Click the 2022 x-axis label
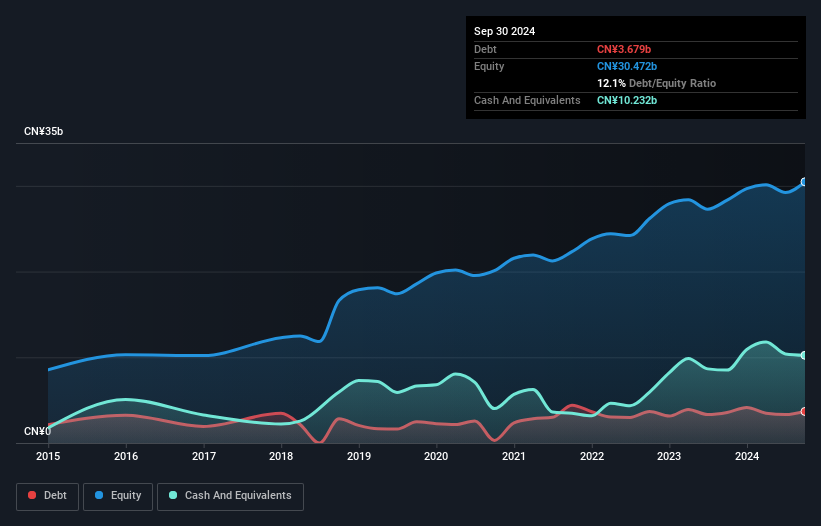Viewport: 821px width, 526px height. pos(592,456)
